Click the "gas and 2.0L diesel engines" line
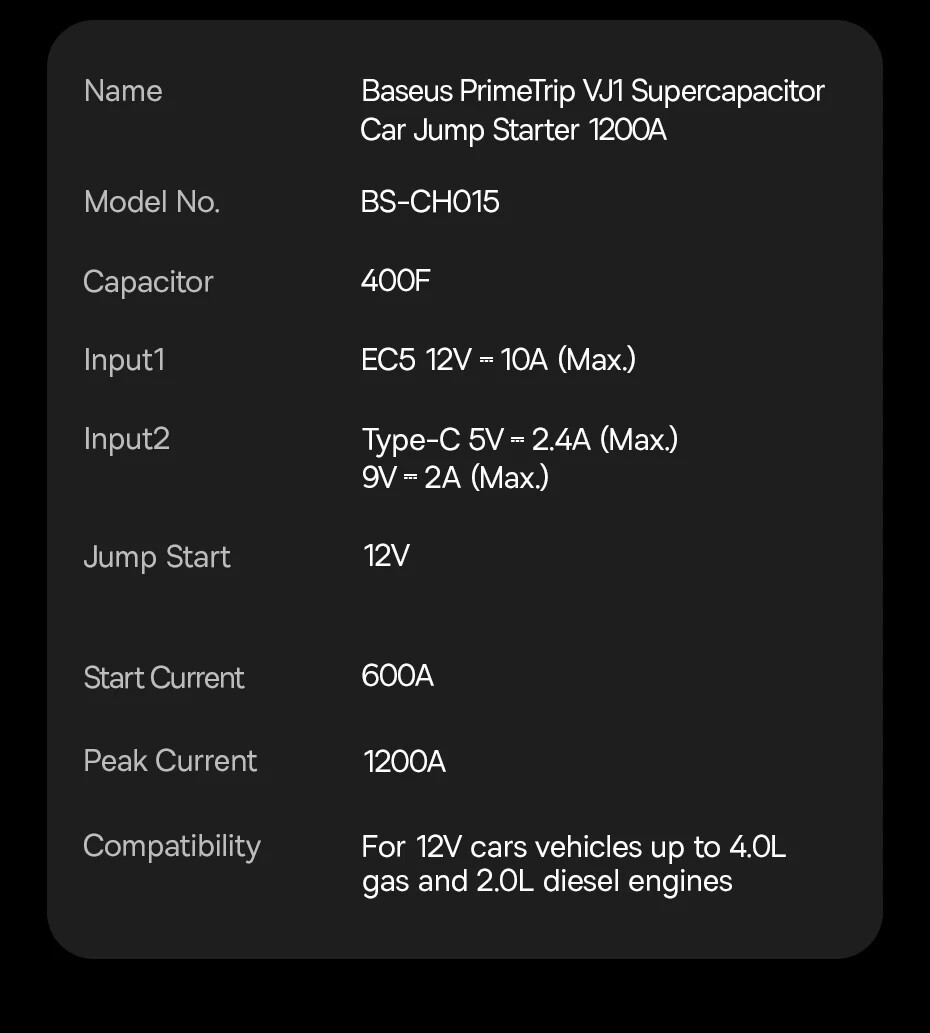Viewport: 930px width, 1033px height. pos(547,882)
